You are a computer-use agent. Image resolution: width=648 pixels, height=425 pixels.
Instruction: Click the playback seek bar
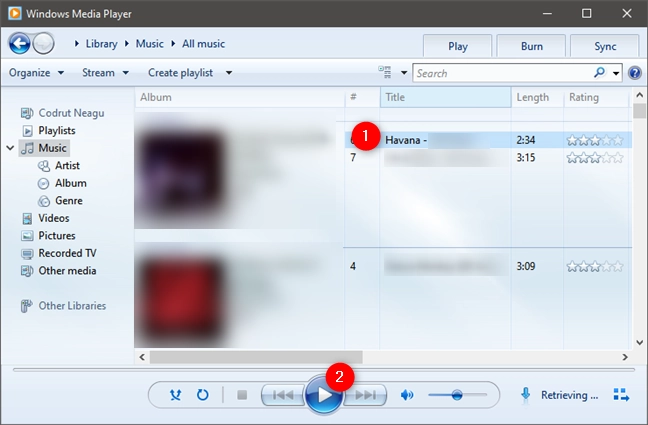point(324,370)
